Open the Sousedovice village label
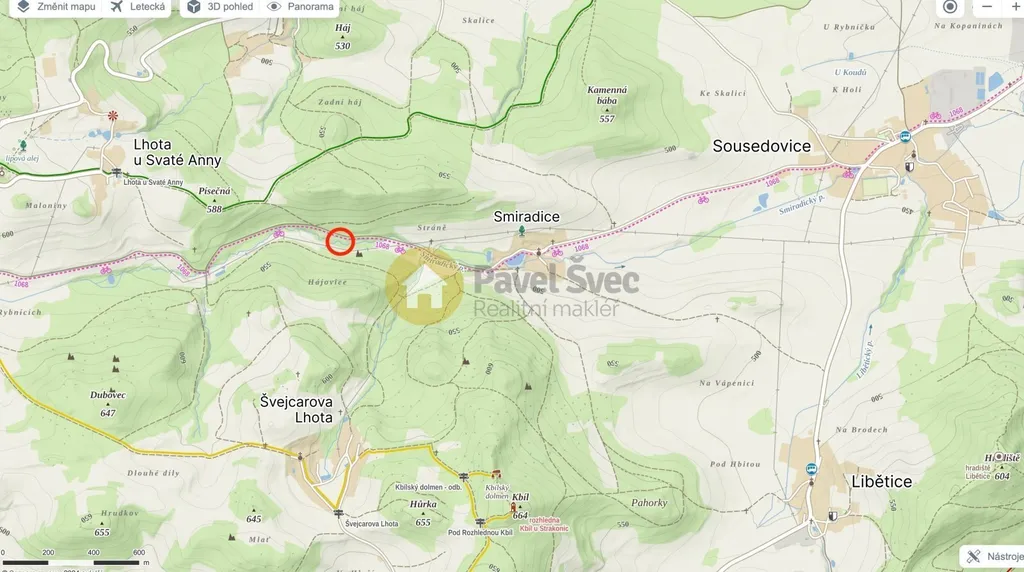 point(761,146)
